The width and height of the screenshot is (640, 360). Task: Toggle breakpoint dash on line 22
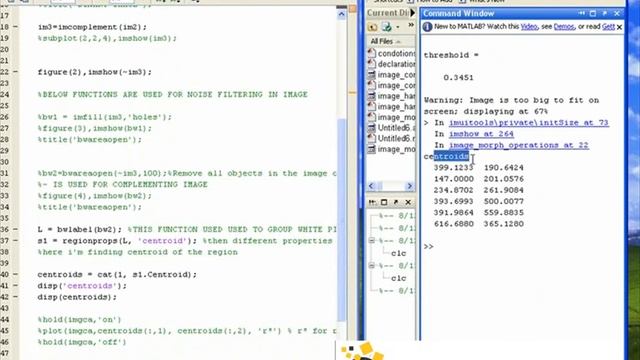(x=15, y=72)
